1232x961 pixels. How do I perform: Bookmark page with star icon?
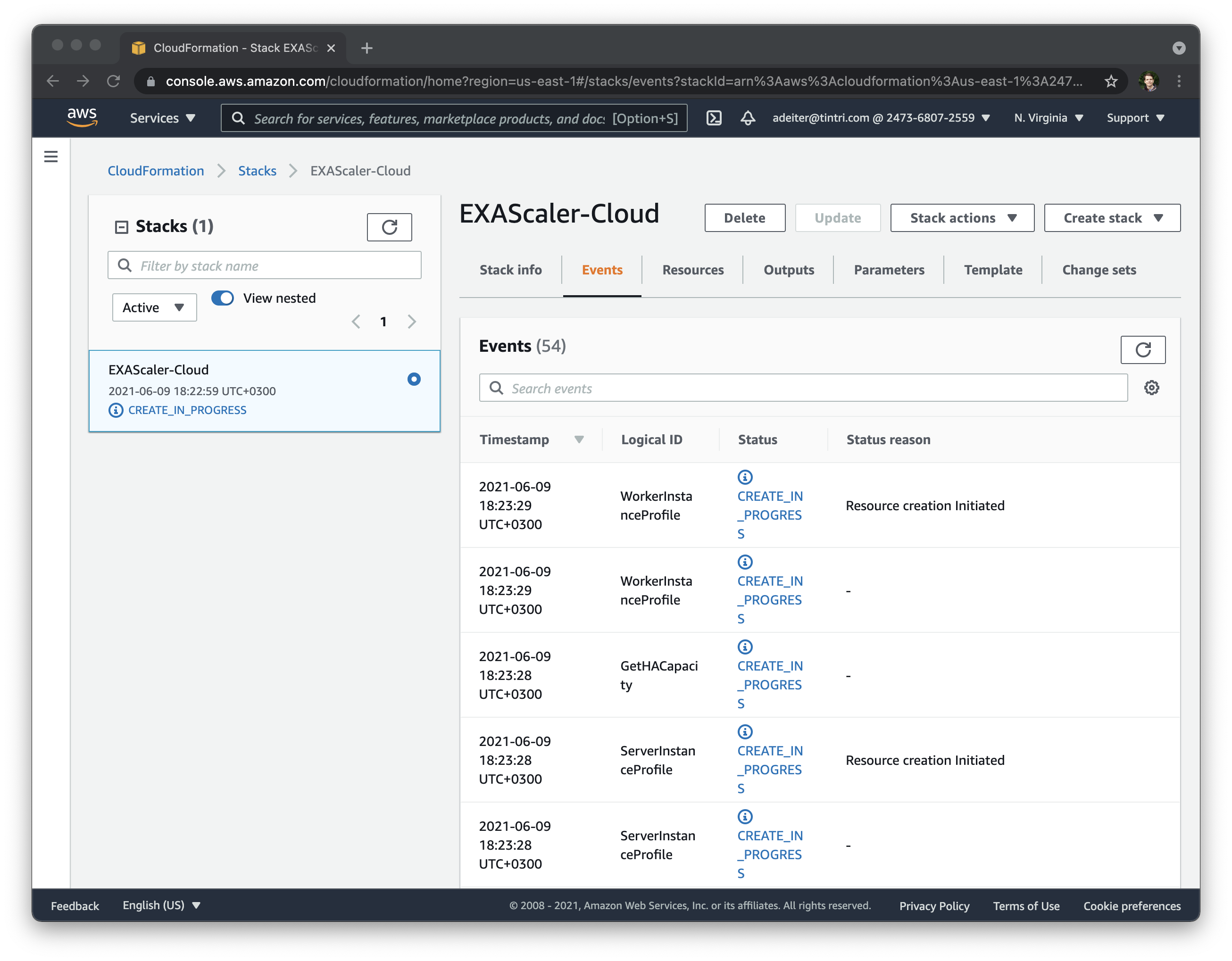pyautogui.click(x=1111, y=81)
